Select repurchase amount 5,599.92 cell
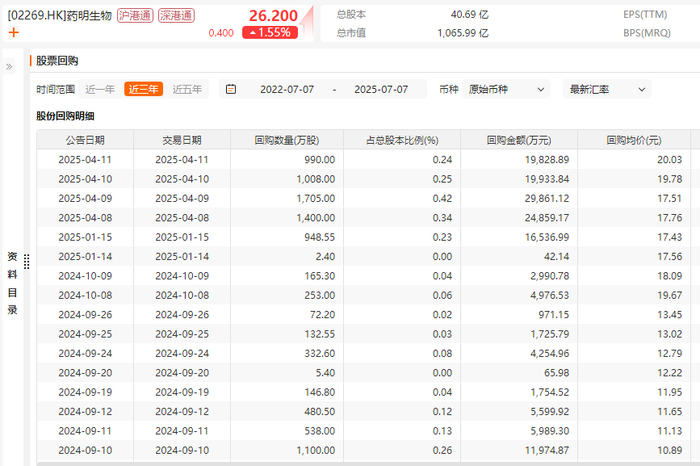 [x=519, y=412]
